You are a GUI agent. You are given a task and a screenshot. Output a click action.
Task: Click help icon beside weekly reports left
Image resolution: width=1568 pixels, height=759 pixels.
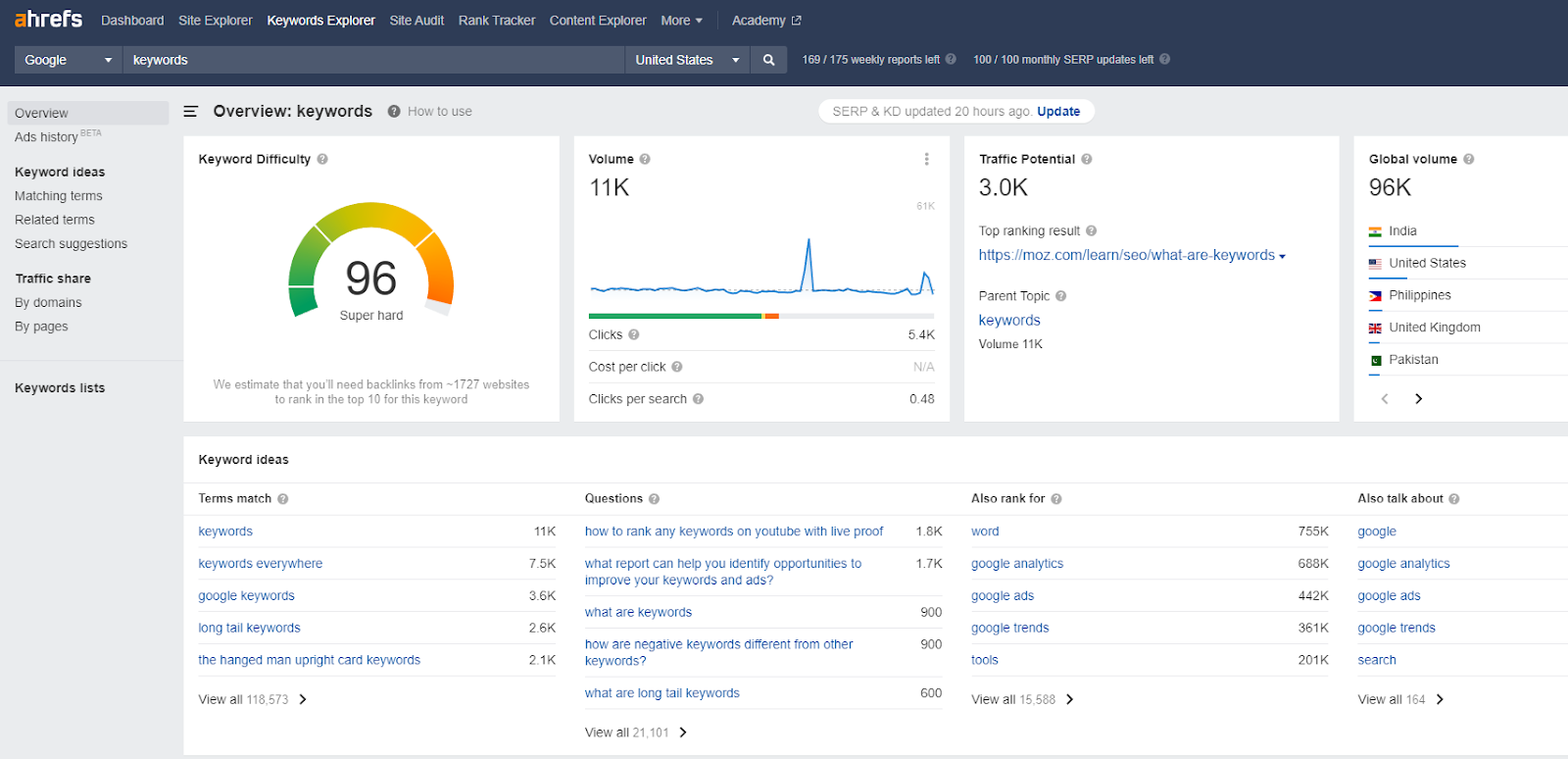tap(951, 59)
